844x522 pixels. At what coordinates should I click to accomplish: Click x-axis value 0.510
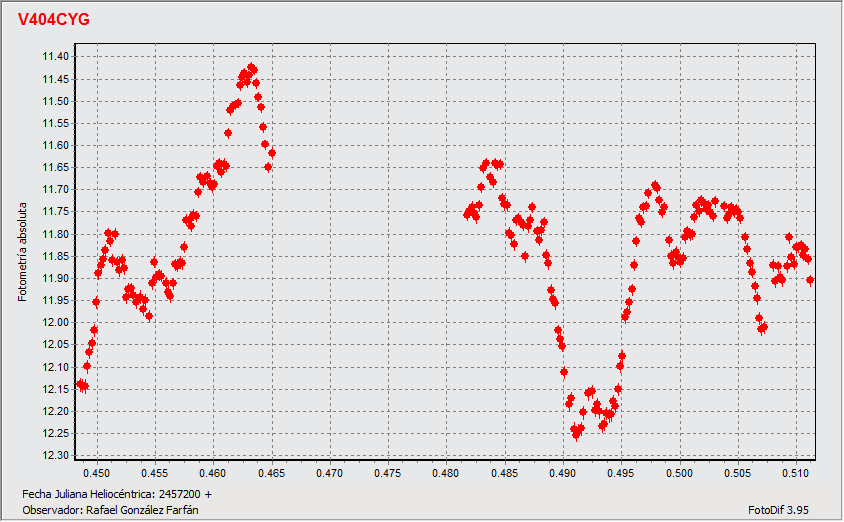click(796, 473)
